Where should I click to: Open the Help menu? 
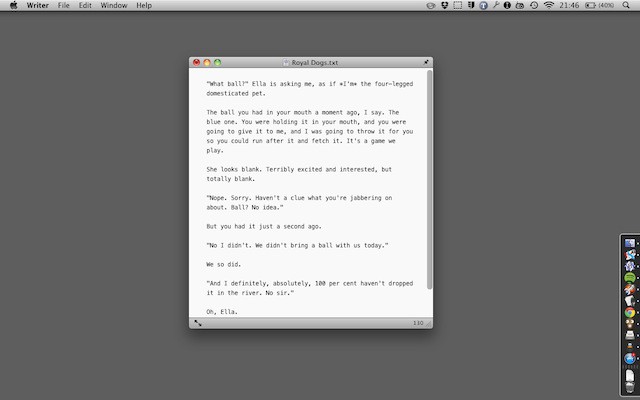click(144, 6)
